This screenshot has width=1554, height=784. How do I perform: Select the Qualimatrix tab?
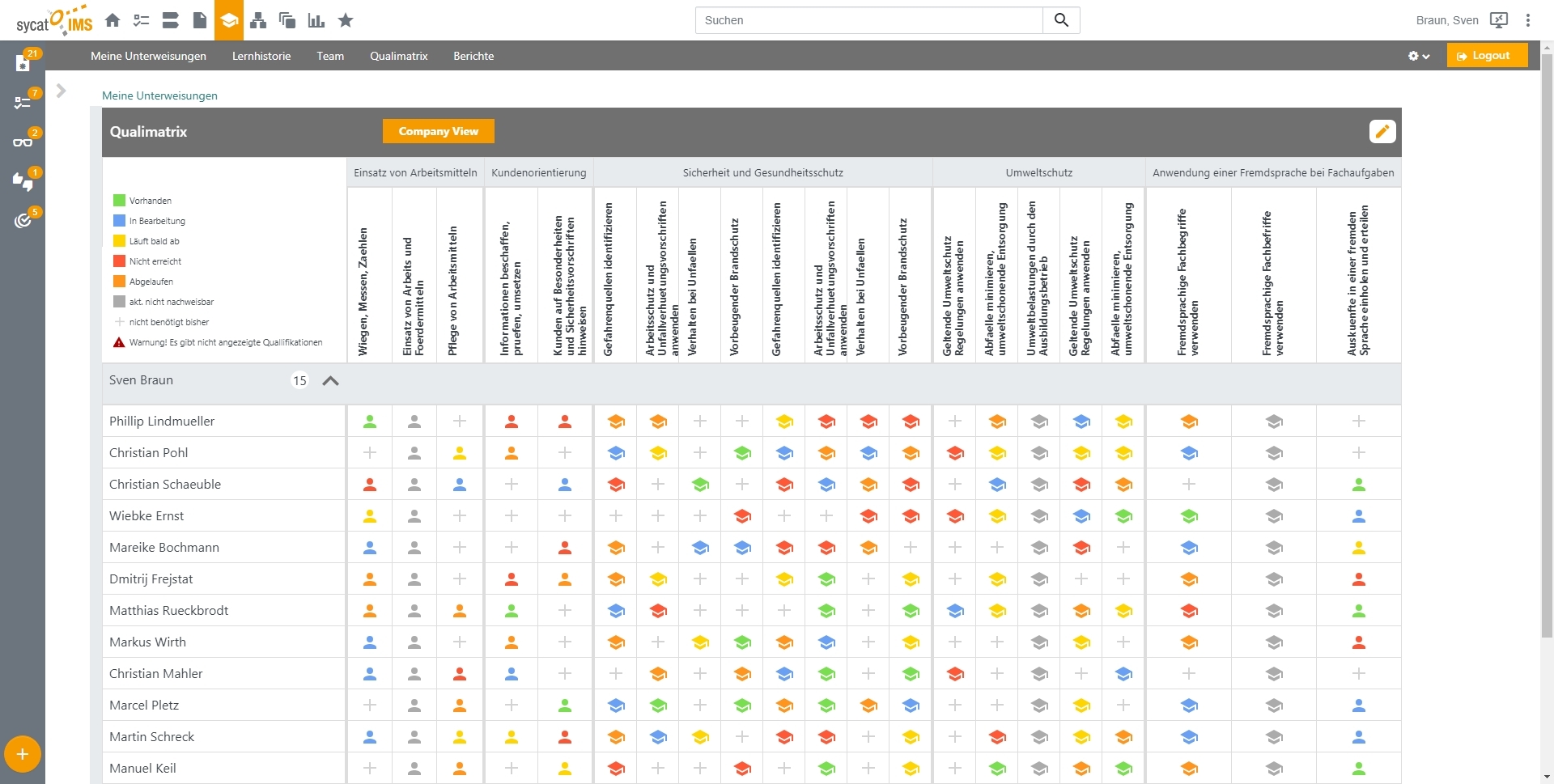coord(399,56)
